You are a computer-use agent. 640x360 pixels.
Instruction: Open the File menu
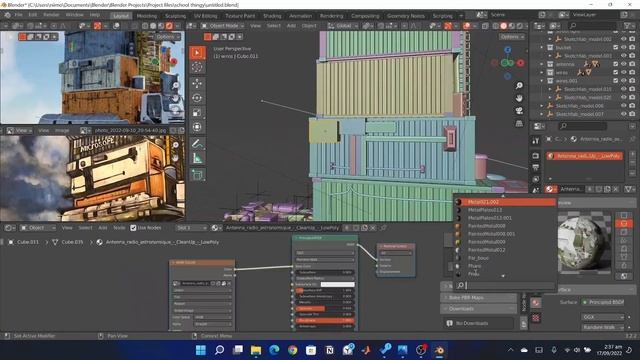(x=18, y=15)
